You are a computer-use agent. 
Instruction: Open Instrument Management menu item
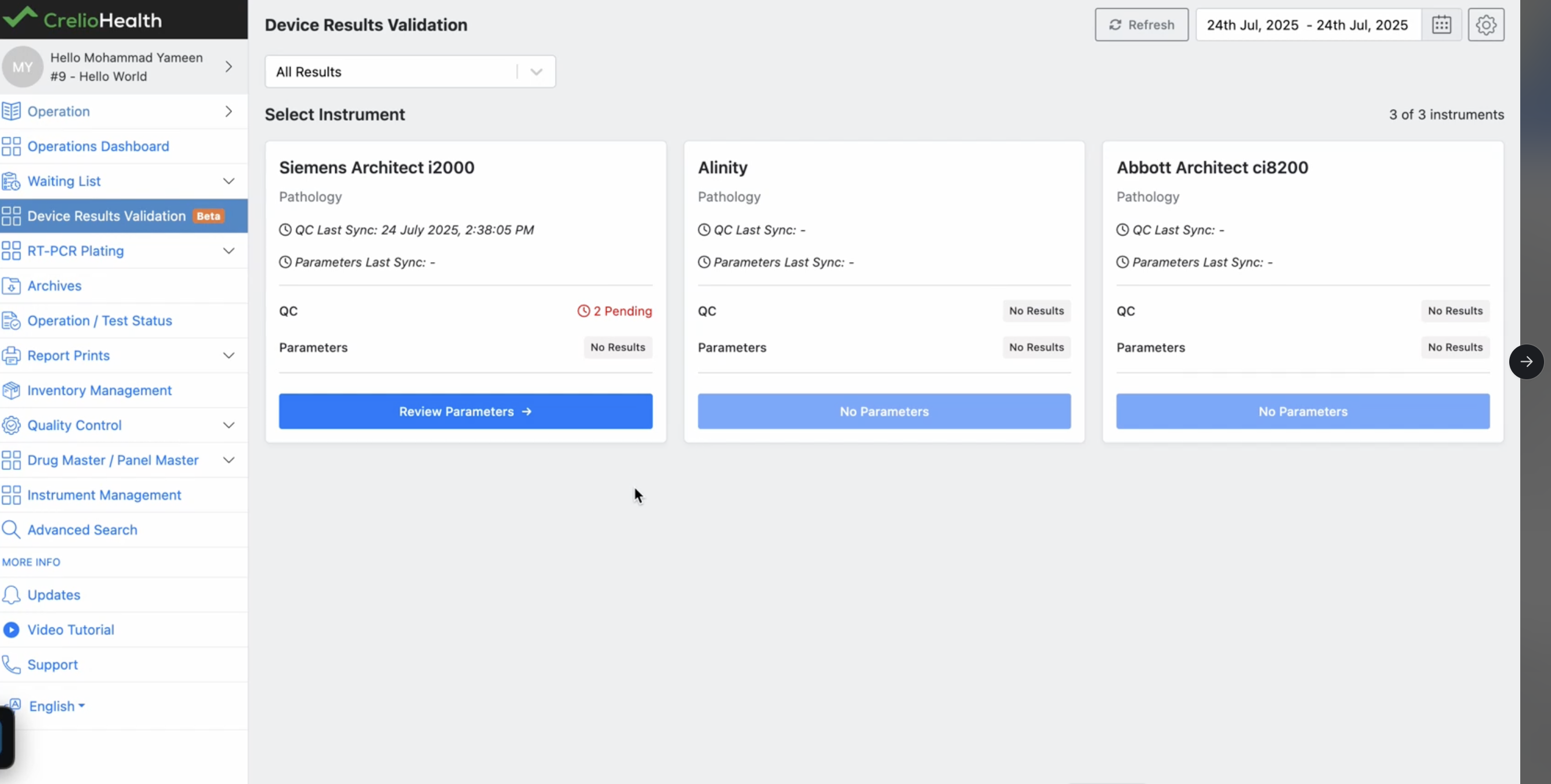pos(124,496)
